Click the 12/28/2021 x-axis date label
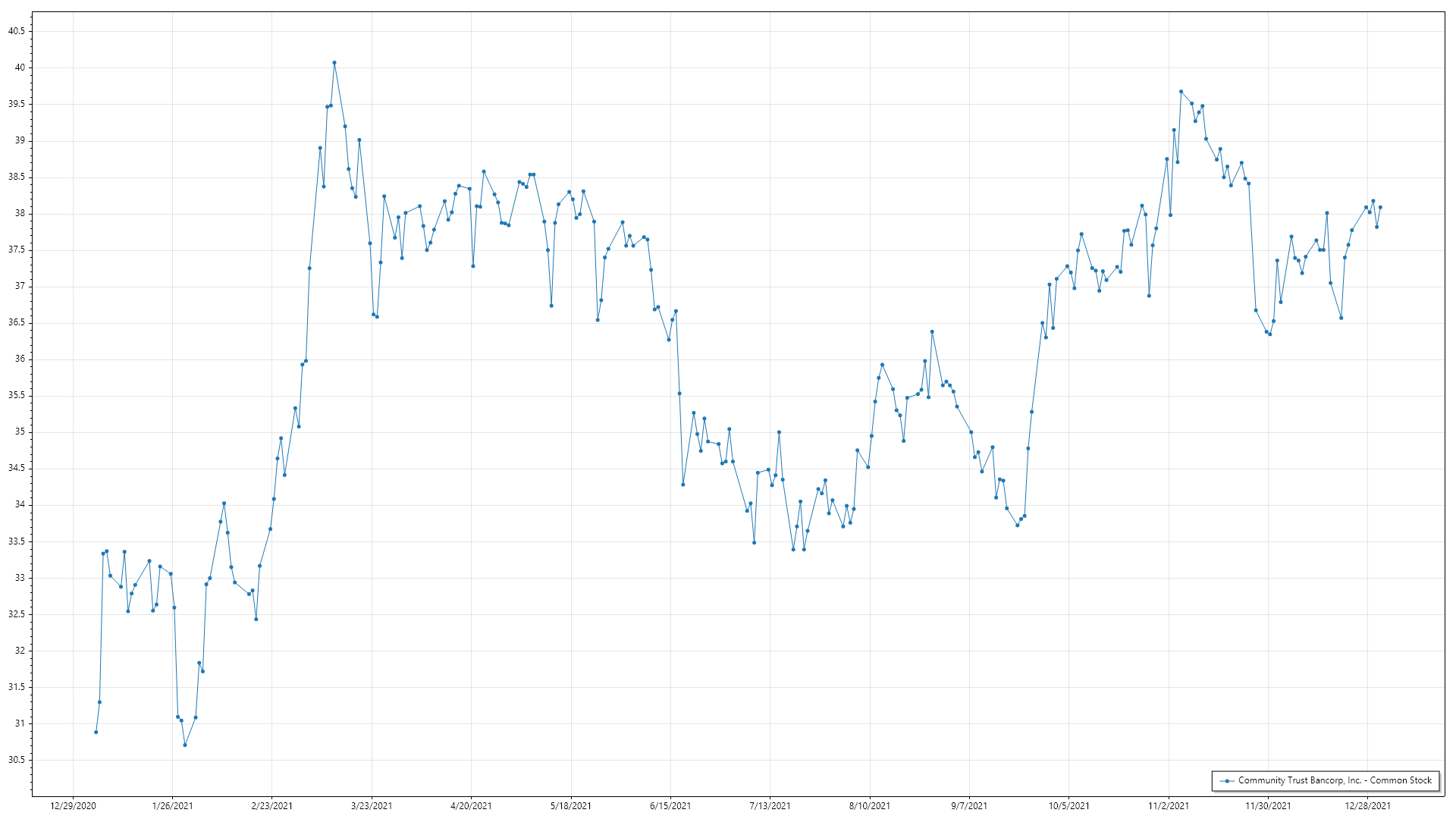Viewport: 1456px width, 819px height. pos(1367,805)
